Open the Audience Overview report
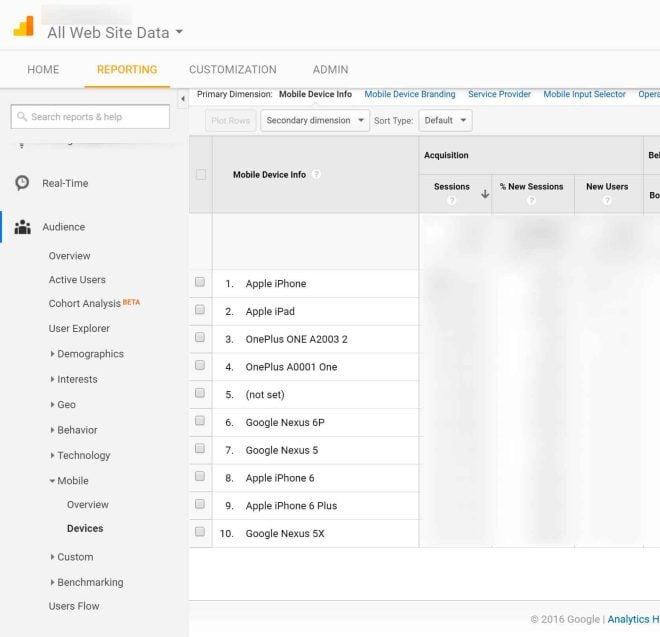This screenshot has height=637, width=660. tap(69, 256)
